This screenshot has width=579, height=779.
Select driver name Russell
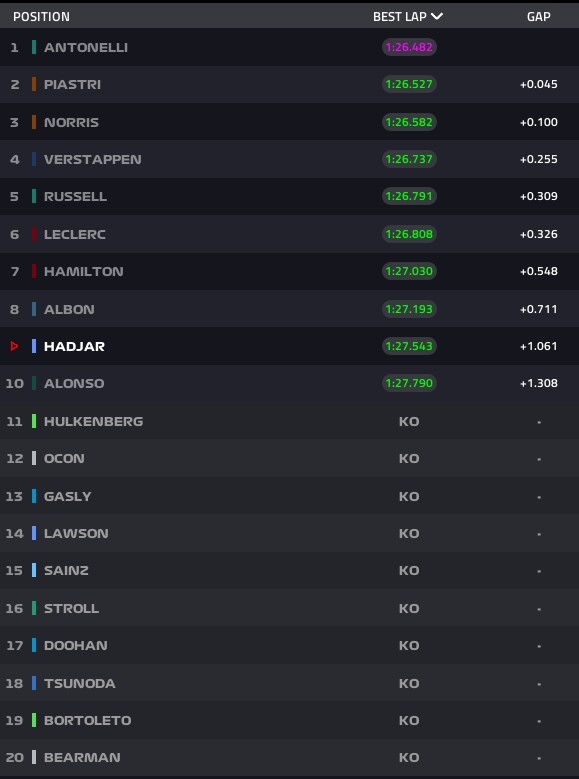(76, 196)
